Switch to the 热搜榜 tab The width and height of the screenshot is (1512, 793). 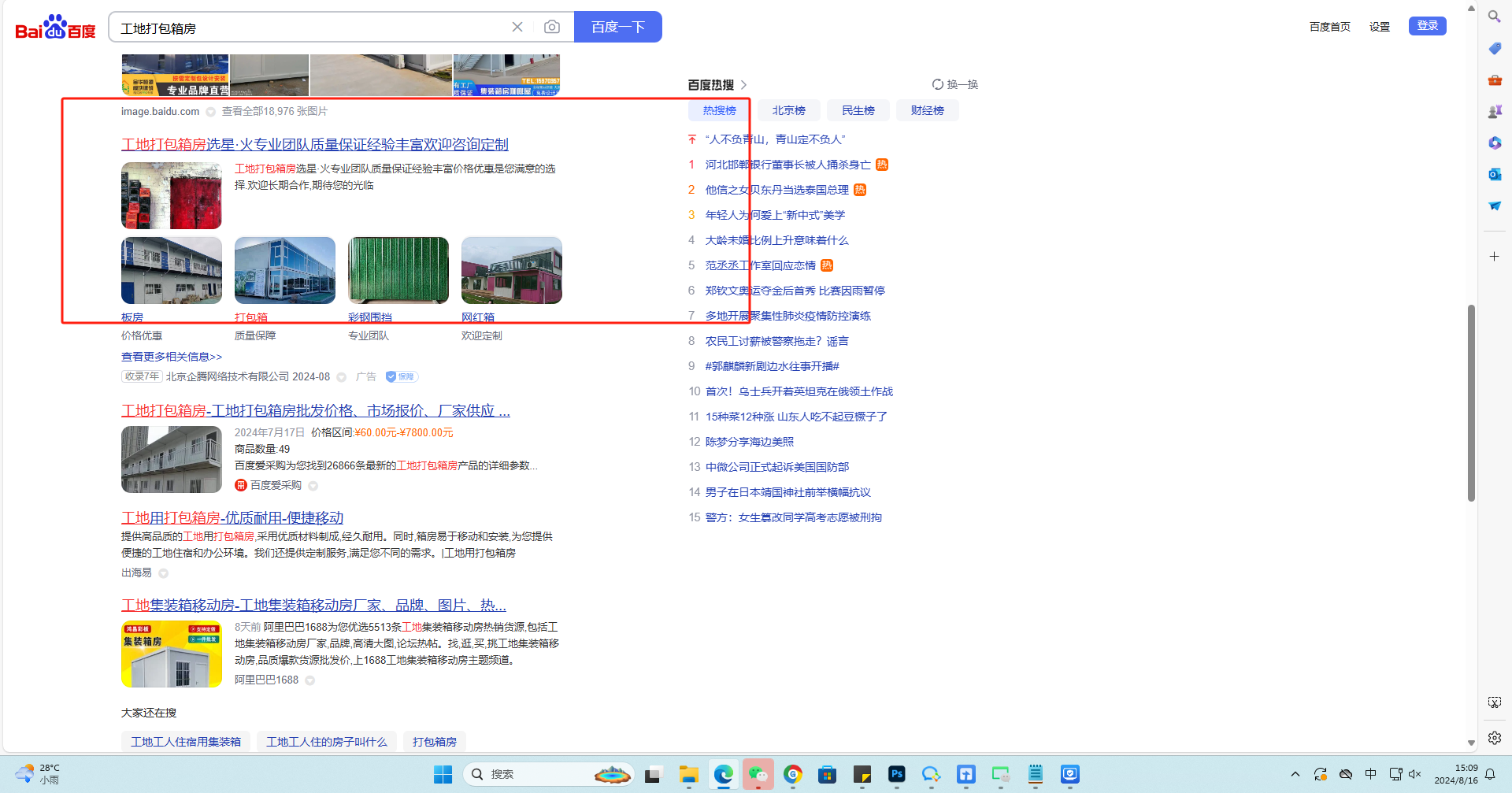[719, 110]
